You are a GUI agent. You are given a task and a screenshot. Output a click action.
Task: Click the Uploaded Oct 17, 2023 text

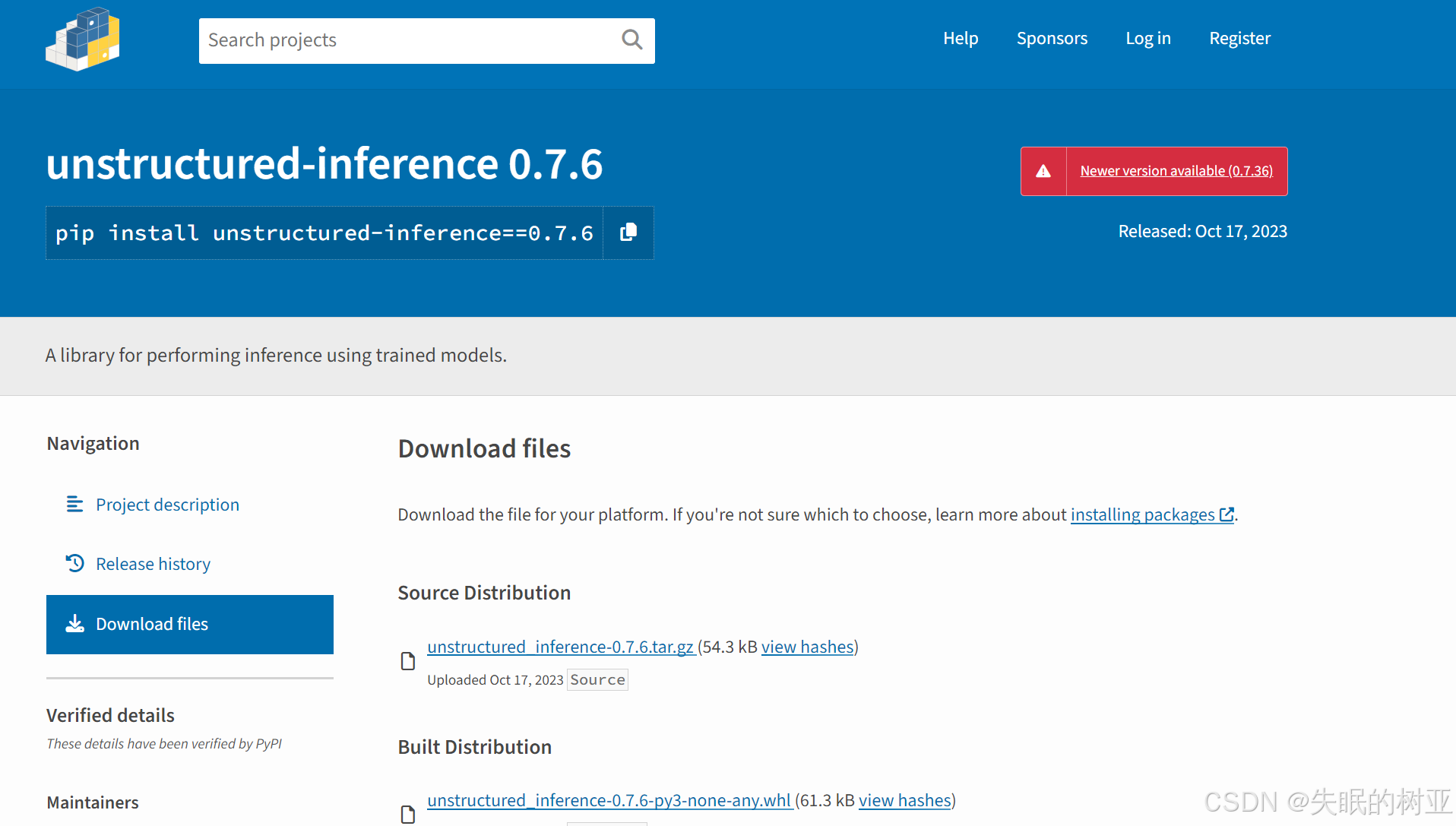(x=495, y=679)
